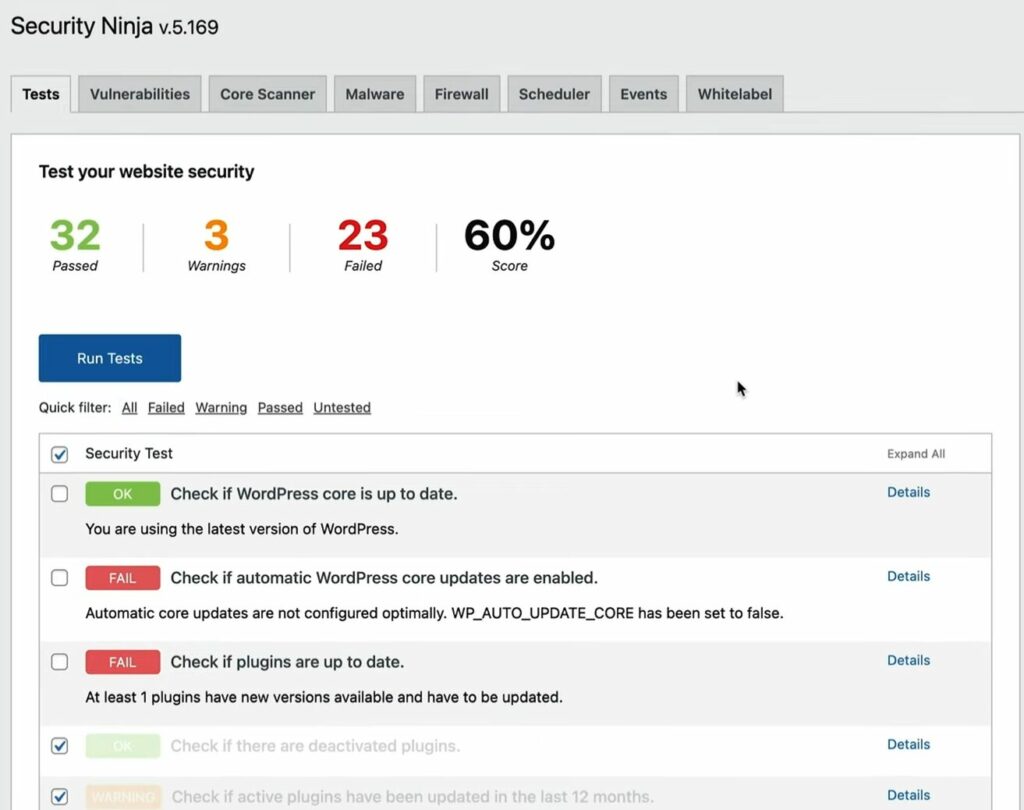This screenshot has height=810, width=1024.
Task: Click 'Check if there are deactivated plugins.' title
Action: pyautogui.click(x=315, y=746)
